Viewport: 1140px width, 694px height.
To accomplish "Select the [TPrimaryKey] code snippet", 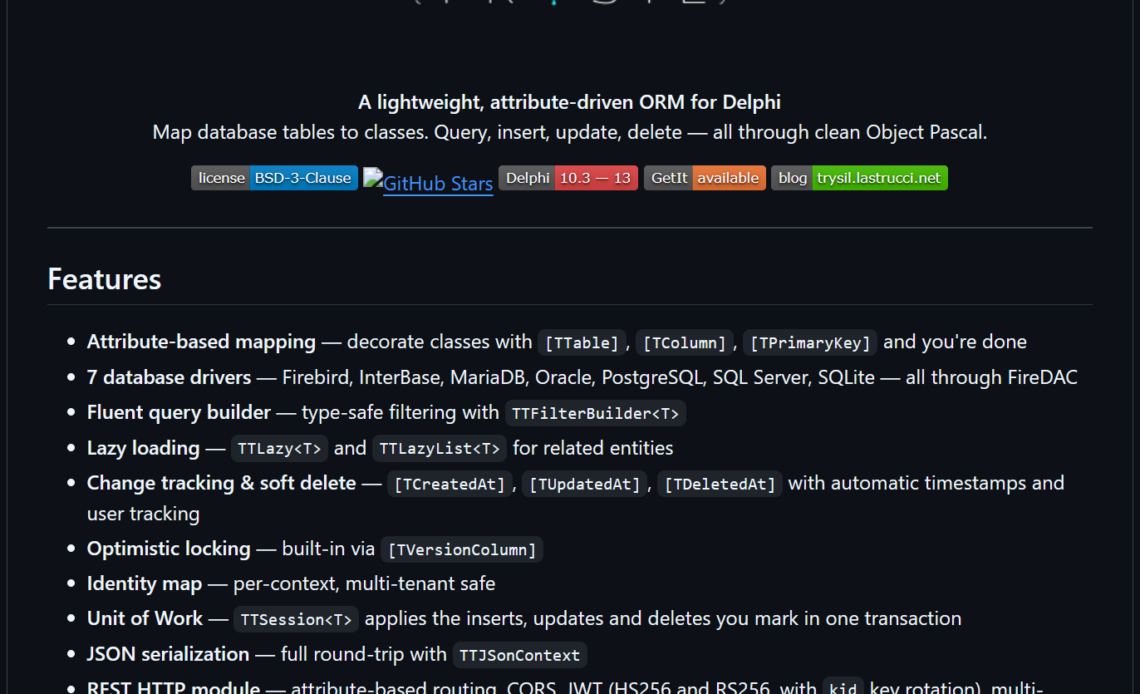I will point(810,342).
